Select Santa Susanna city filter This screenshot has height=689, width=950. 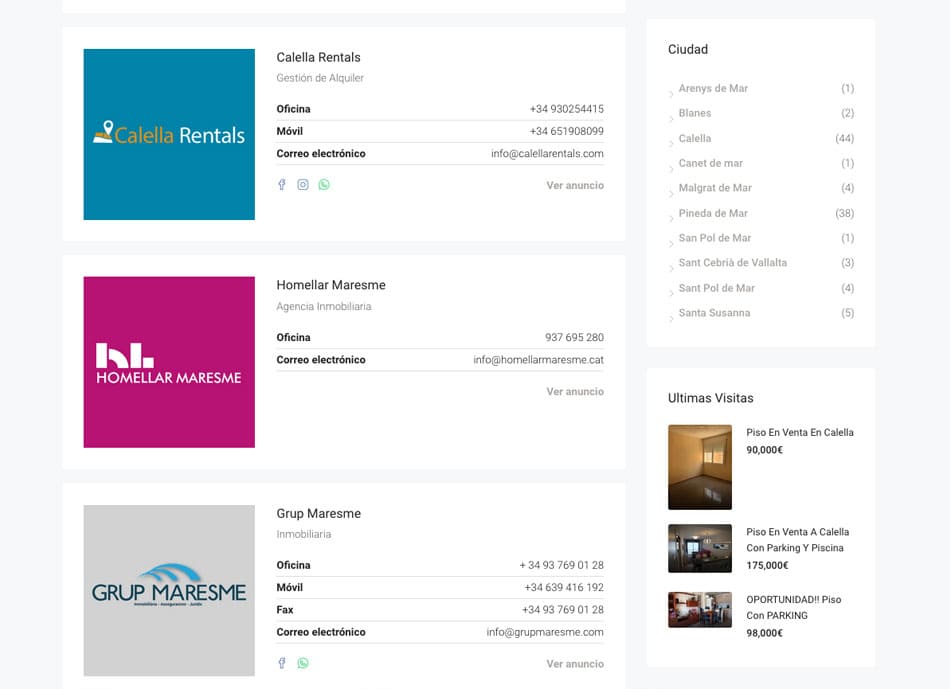714,313
